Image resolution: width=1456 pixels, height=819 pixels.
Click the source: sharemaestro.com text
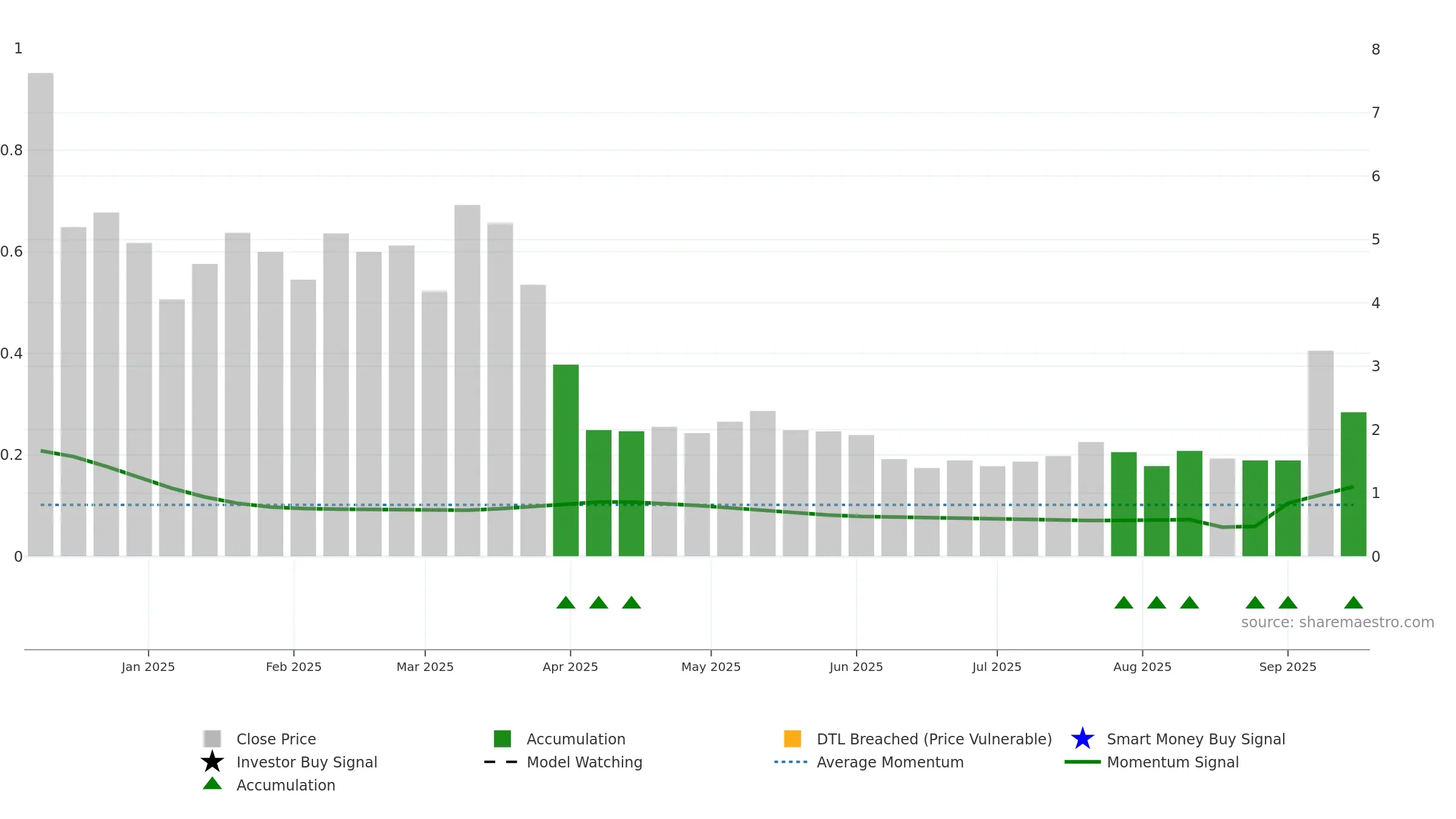[x=1338, y=622]
